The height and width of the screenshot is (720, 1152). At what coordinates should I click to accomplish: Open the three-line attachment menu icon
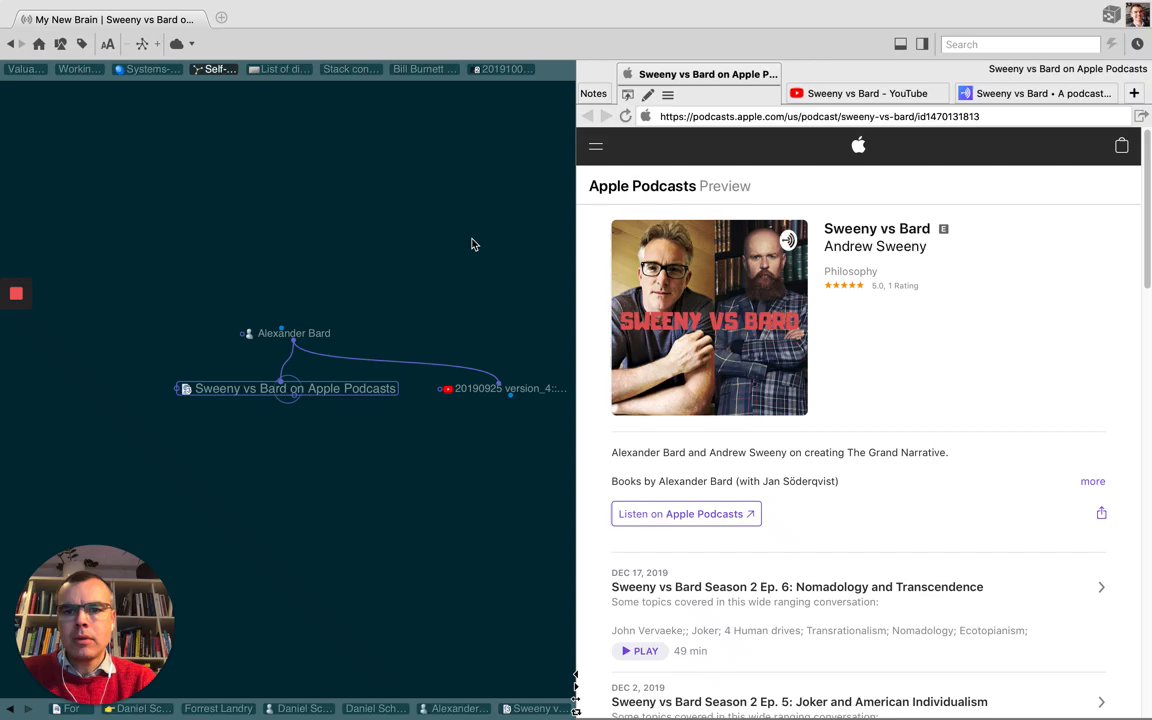[x=668, y=95]
